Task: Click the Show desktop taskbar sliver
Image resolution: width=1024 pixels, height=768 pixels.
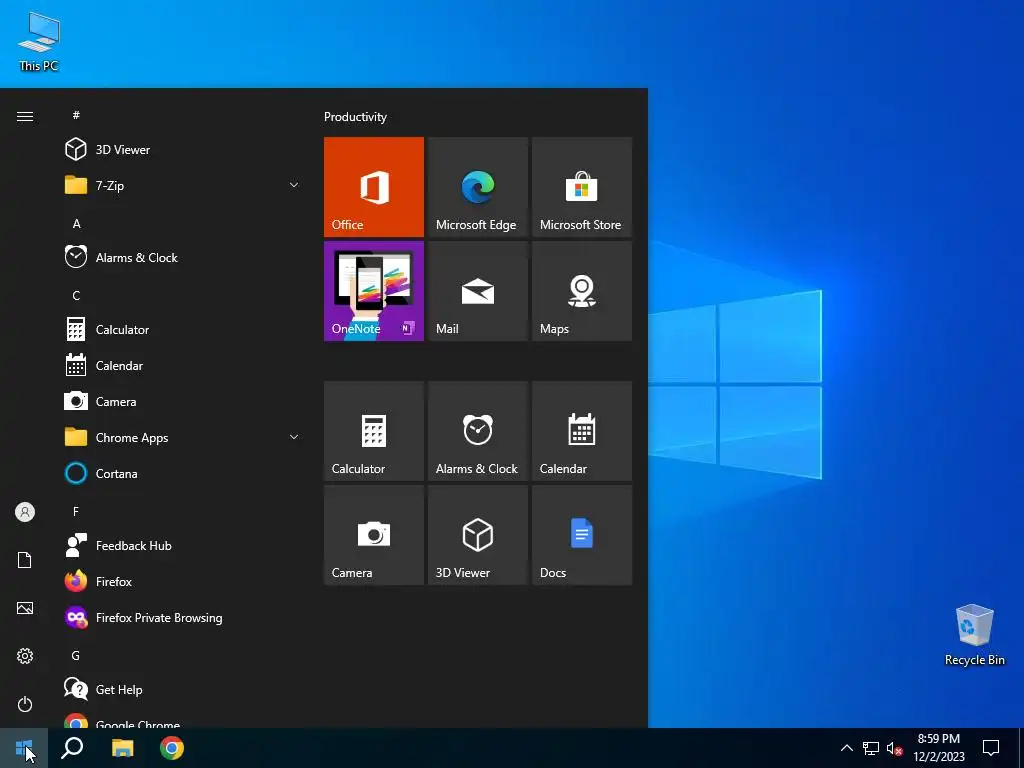Action: point(1021,748)
